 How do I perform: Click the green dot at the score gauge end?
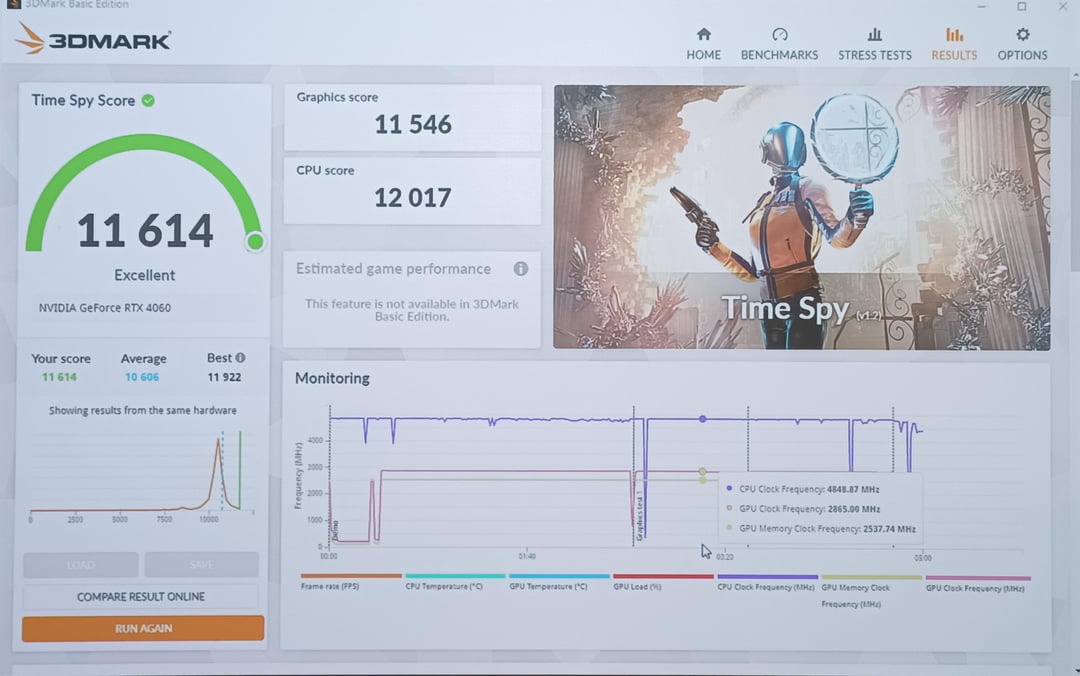click(255, 241)
